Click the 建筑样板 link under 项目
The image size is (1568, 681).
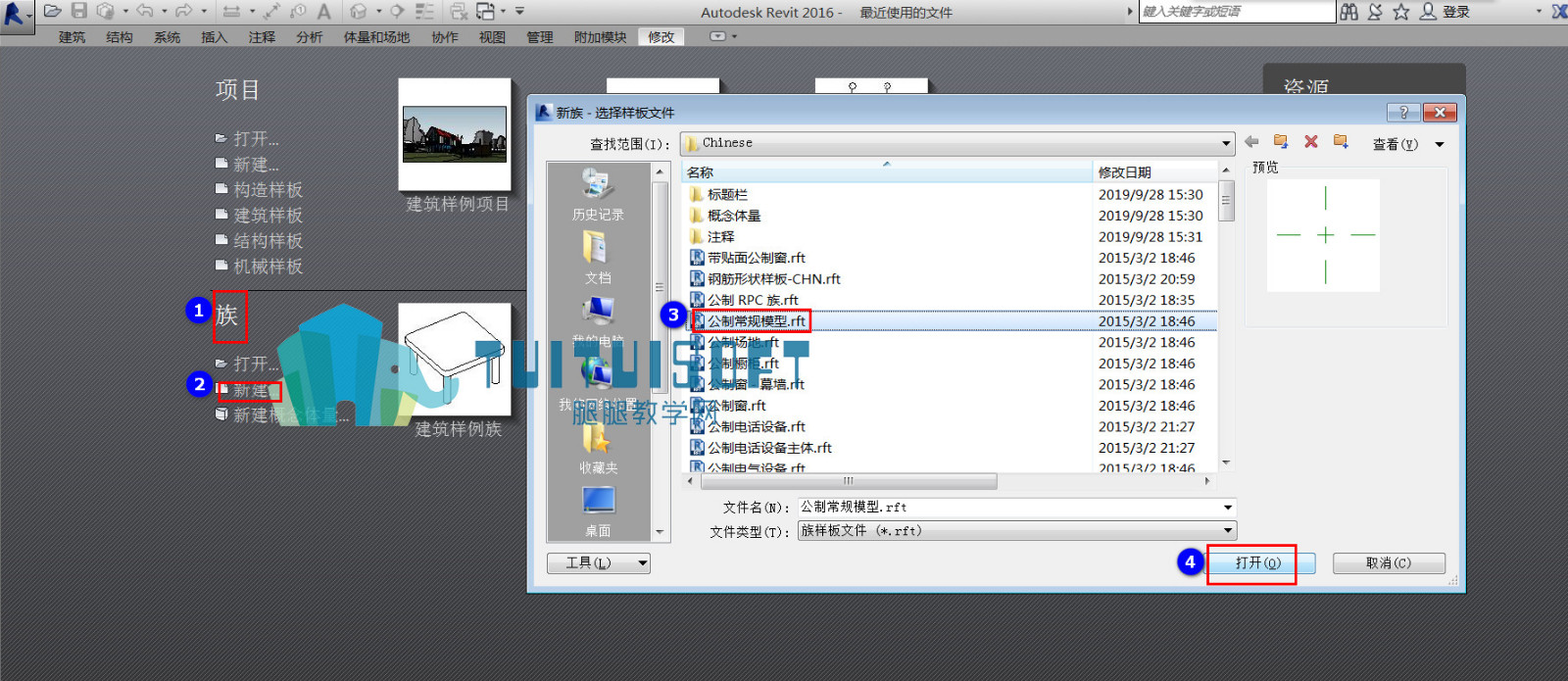click(x=269, y=216)
